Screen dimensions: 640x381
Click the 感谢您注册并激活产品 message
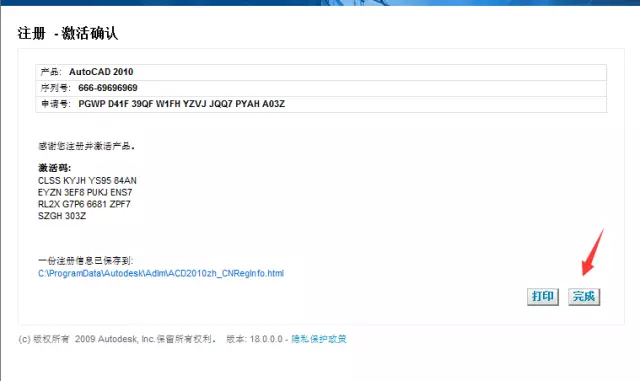point(86,146)
